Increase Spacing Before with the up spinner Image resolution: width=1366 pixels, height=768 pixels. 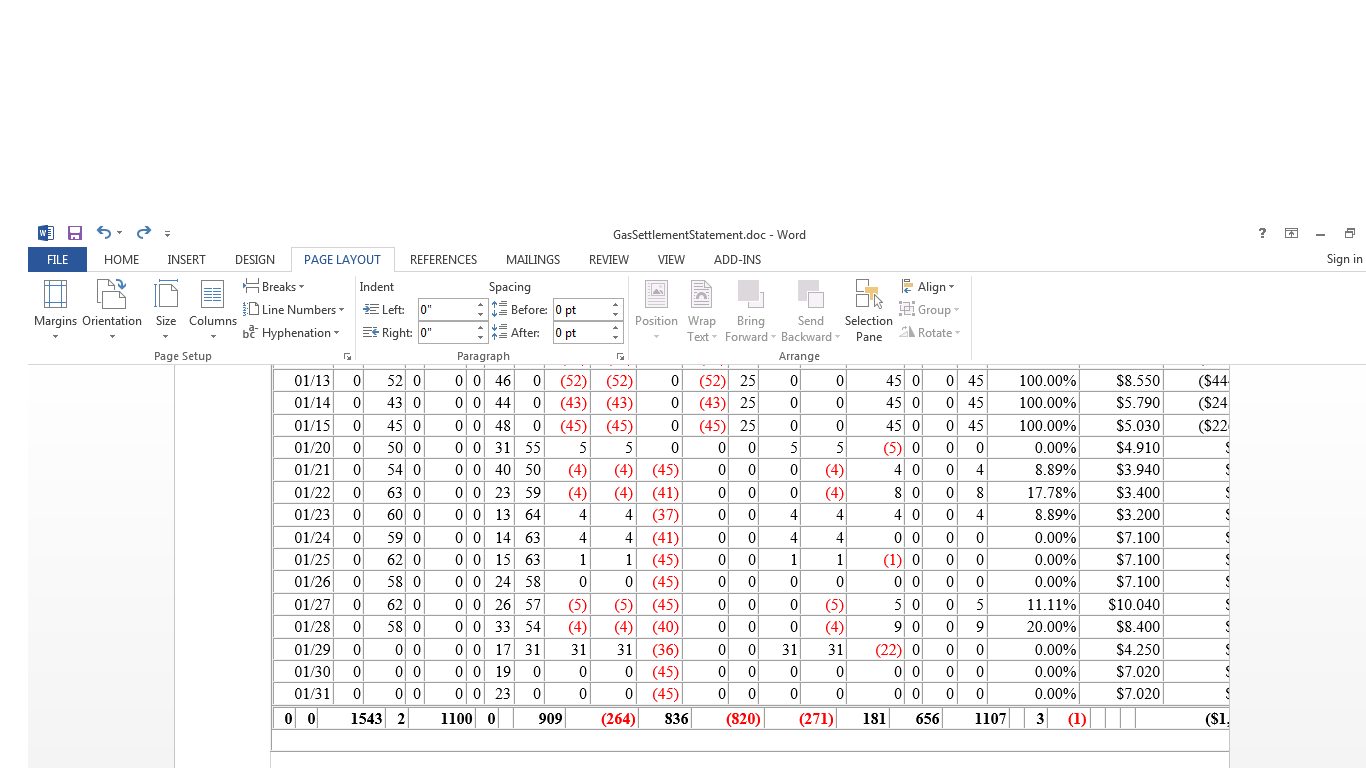tap(616, 305)
